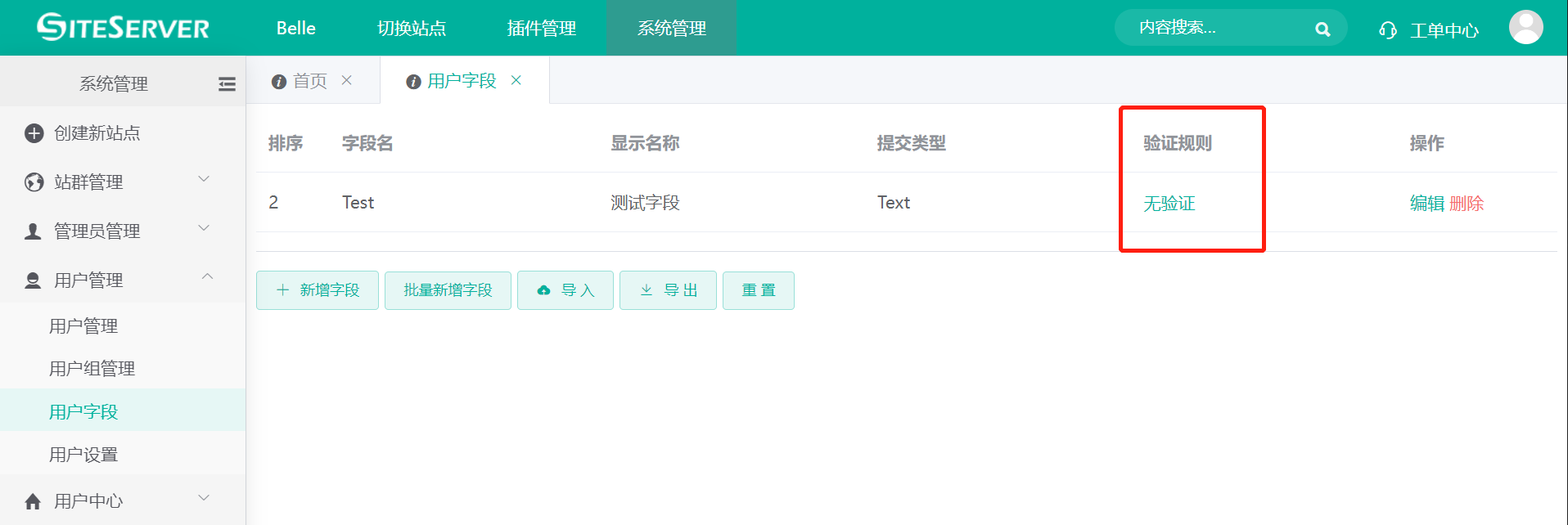Collapse sidebar with the hamburger icon
The height and width of the screenshot is (525, 1568).
[227, 83]
